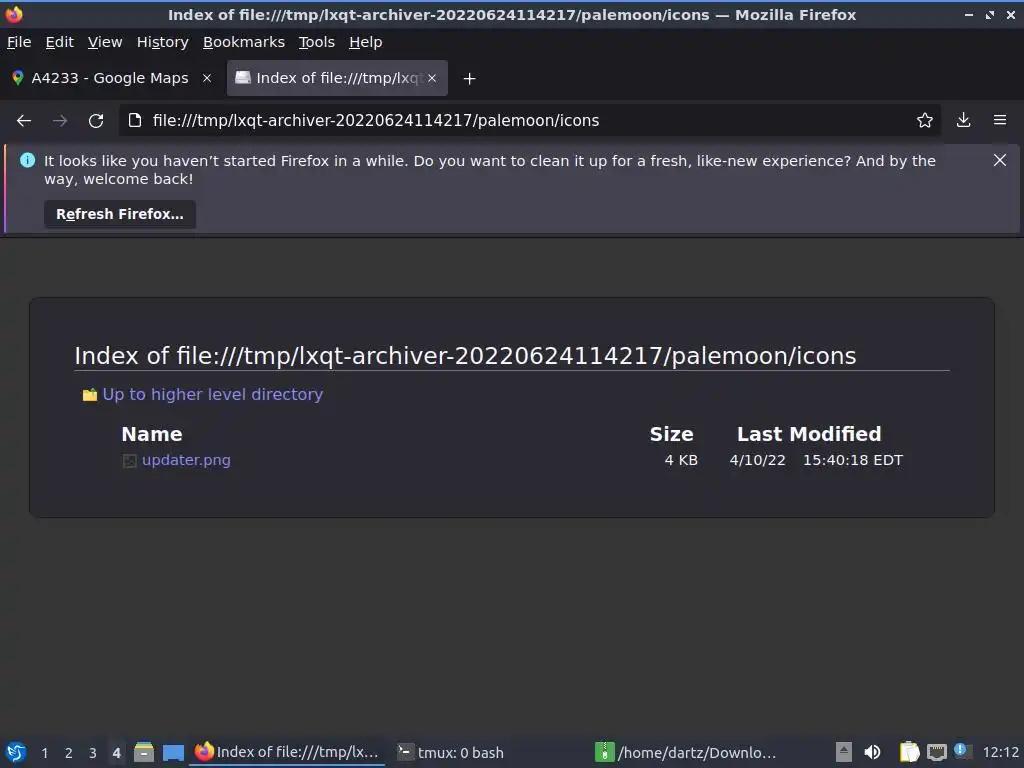
Task: Open the Firefox application menu
Action: point(1000,120)
